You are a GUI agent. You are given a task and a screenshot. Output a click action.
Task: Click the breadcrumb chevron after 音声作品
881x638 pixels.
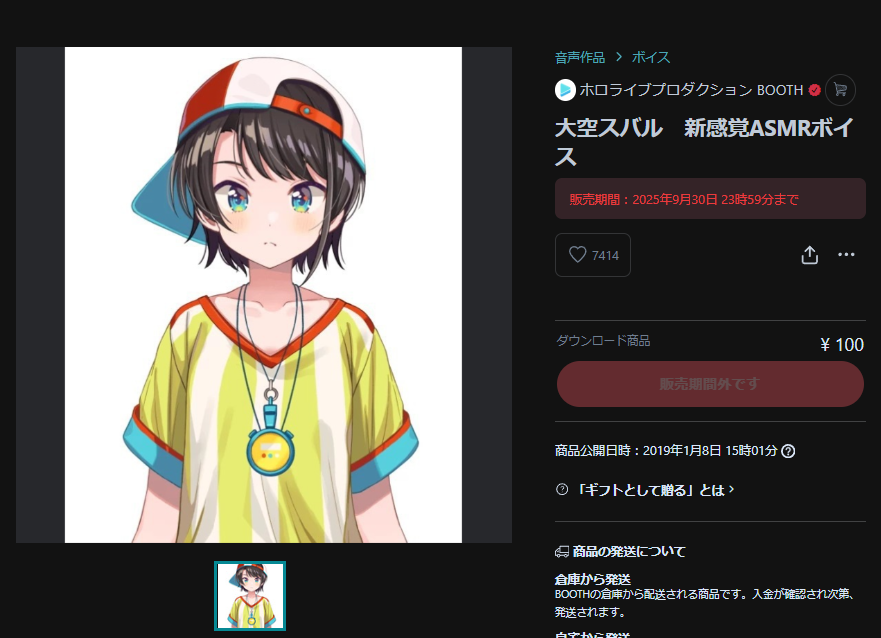point(619,57)
